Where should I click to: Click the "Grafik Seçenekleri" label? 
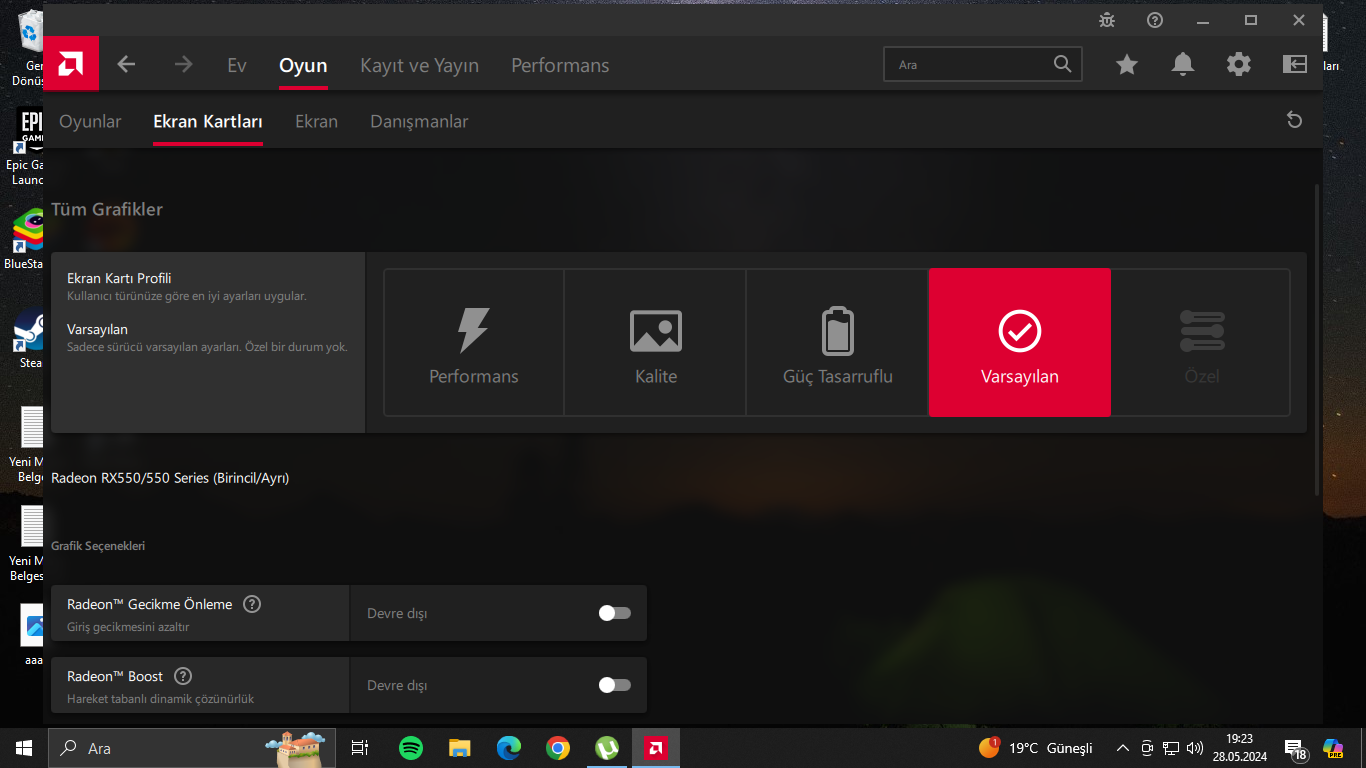[98, 546]
